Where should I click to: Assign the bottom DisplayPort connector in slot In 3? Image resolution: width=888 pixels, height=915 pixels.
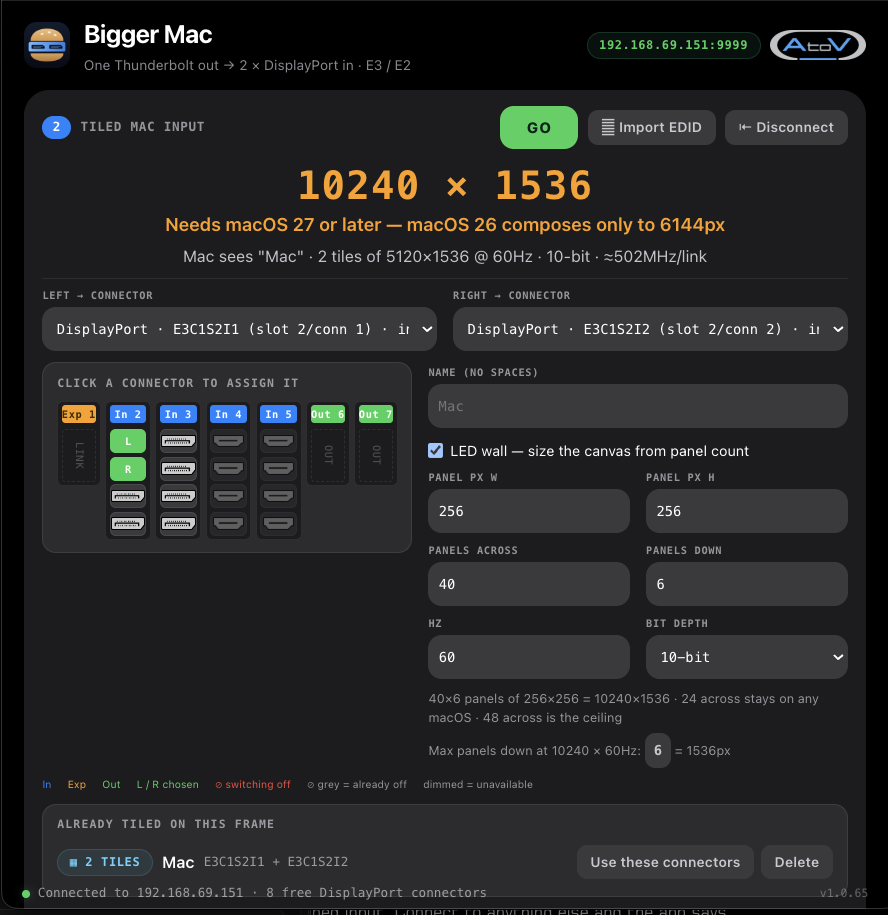click(179, 524)
